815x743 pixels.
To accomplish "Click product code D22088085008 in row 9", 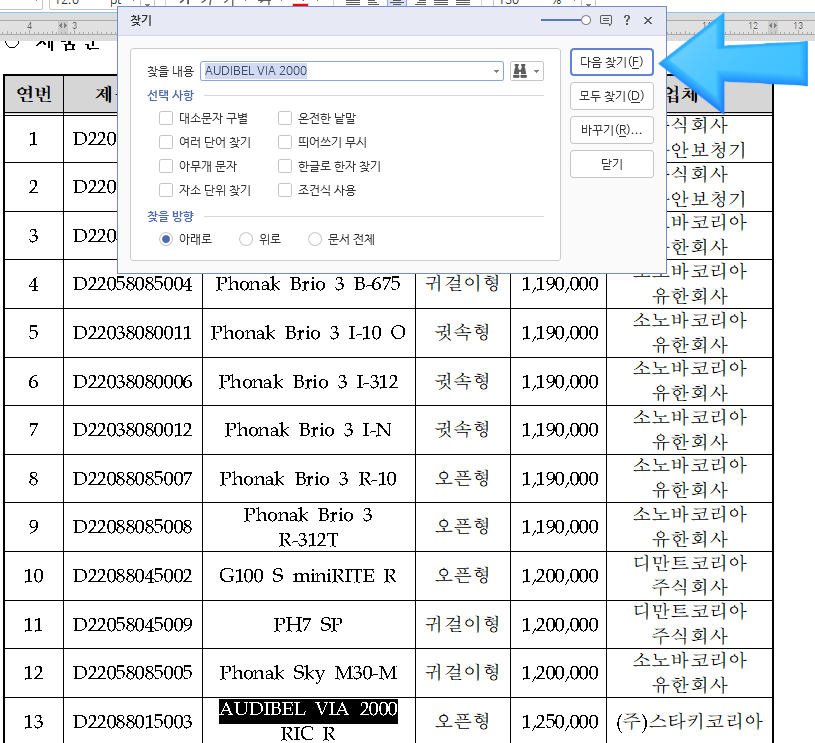I will click(133, 527).
